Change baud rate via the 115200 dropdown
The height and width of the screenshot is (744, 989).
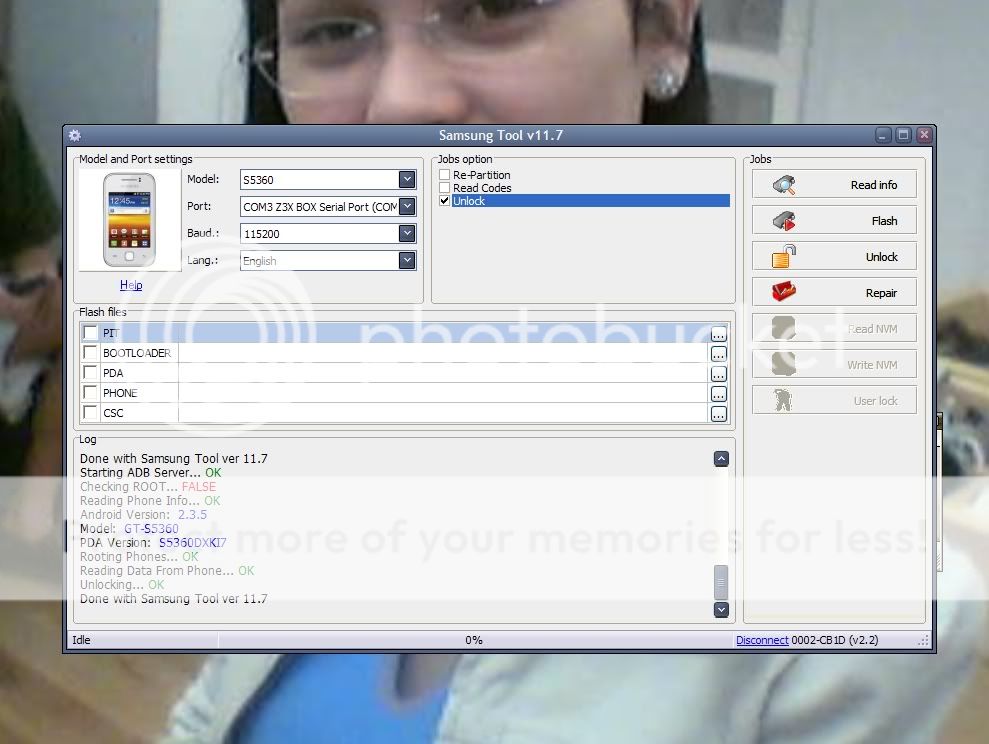point(407,233)
